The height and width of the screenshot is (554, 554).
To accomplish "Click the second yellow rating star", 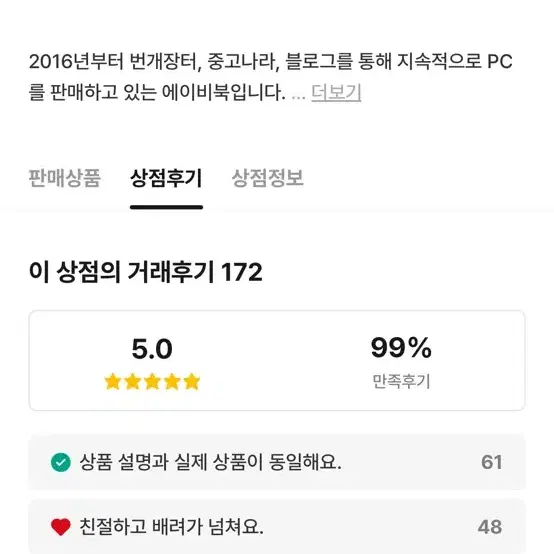I will 133,382.
